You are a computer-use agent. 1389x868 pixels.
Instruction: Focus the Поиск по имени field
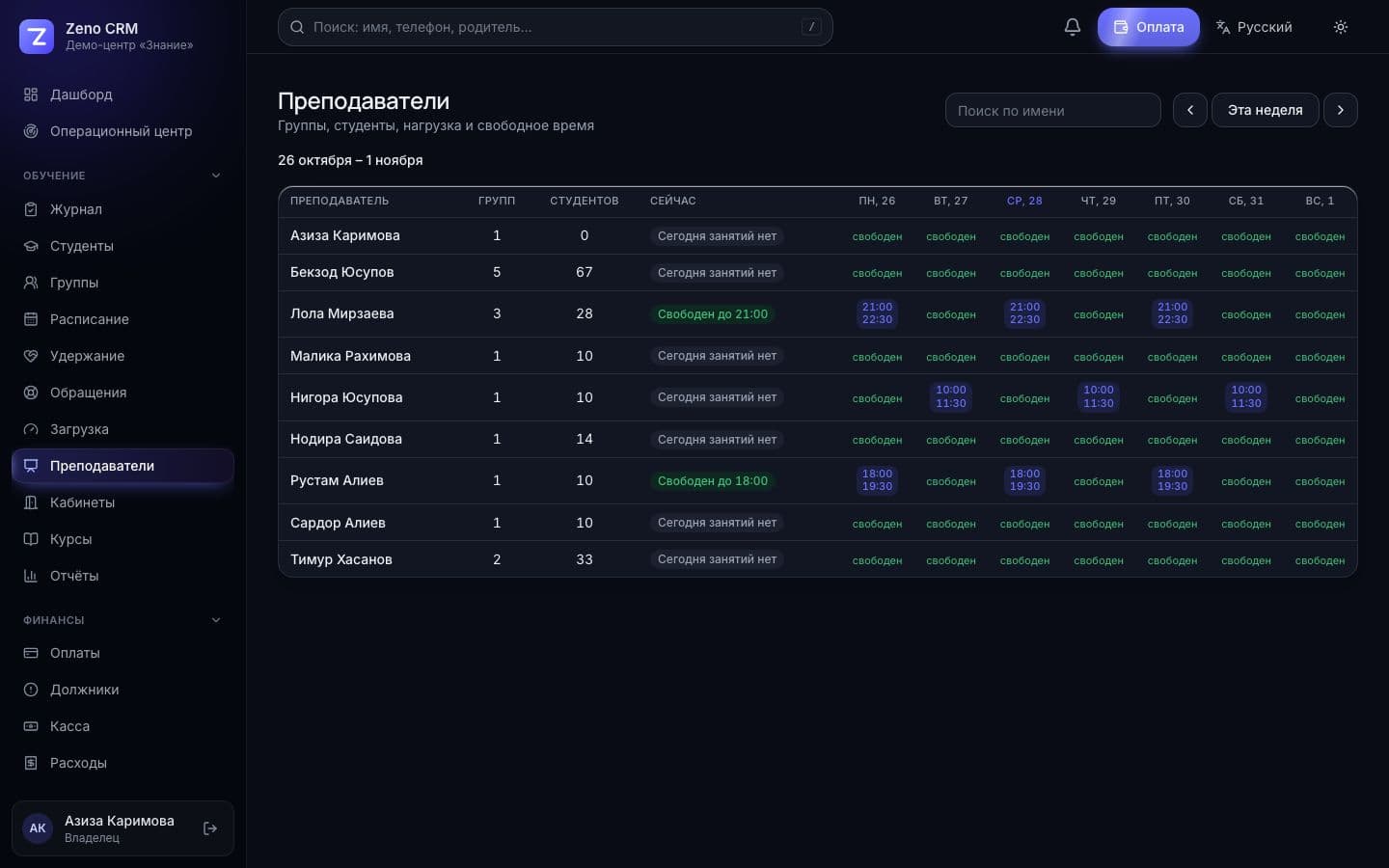pyautogui.click(x=1053, y=110)
